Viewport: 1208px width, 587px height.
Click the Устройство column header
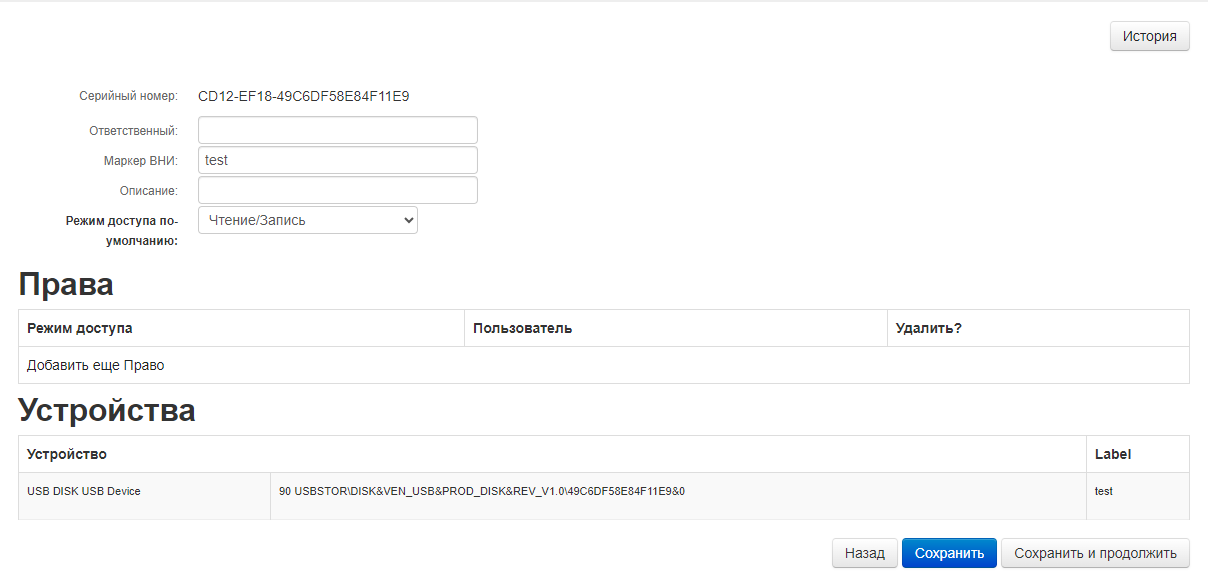pyautogui.click(x=67, y=454)
